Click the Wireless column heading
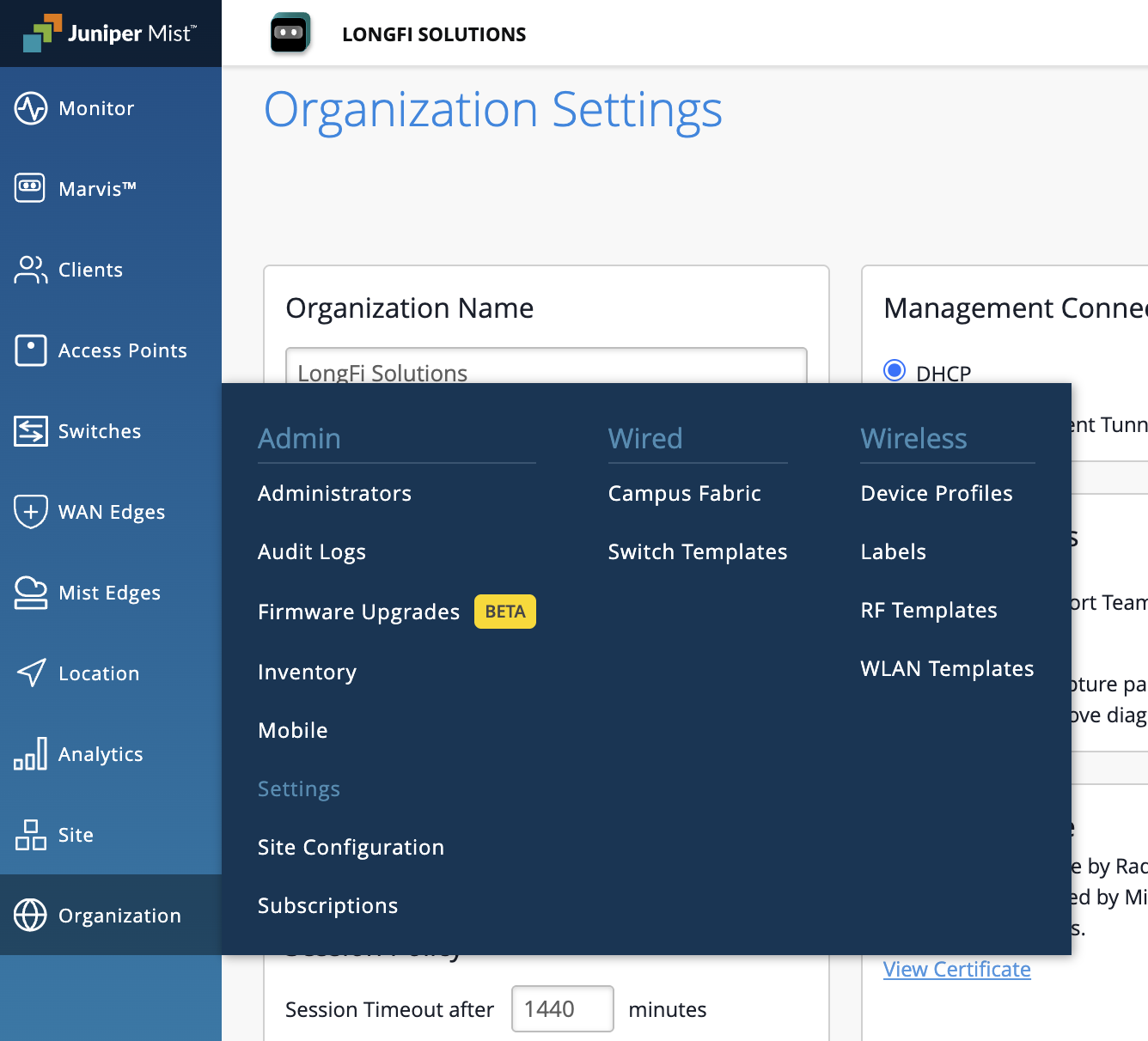This screenshot has height=1041, width=1148. click(x=913, y=438)
